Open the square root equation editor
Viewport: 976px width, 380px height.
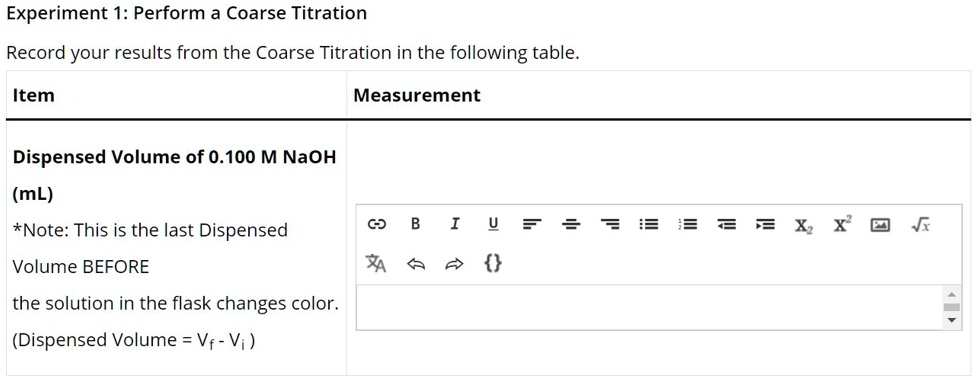(x=921, y=224)
